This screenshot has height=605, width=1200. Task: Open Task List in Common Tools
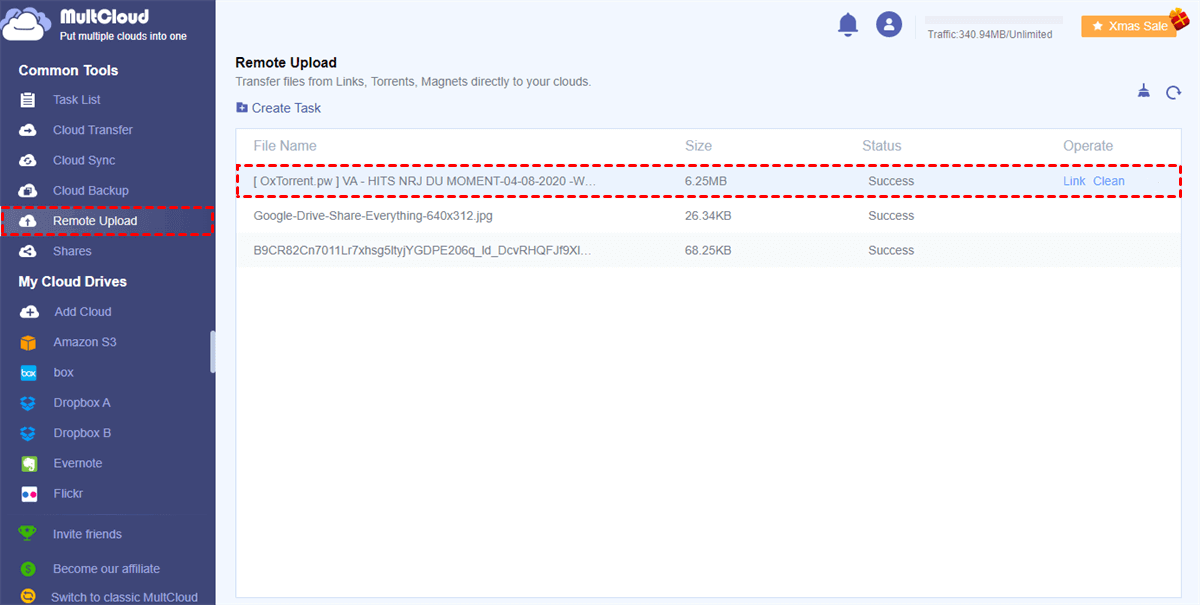click(77, 100)
